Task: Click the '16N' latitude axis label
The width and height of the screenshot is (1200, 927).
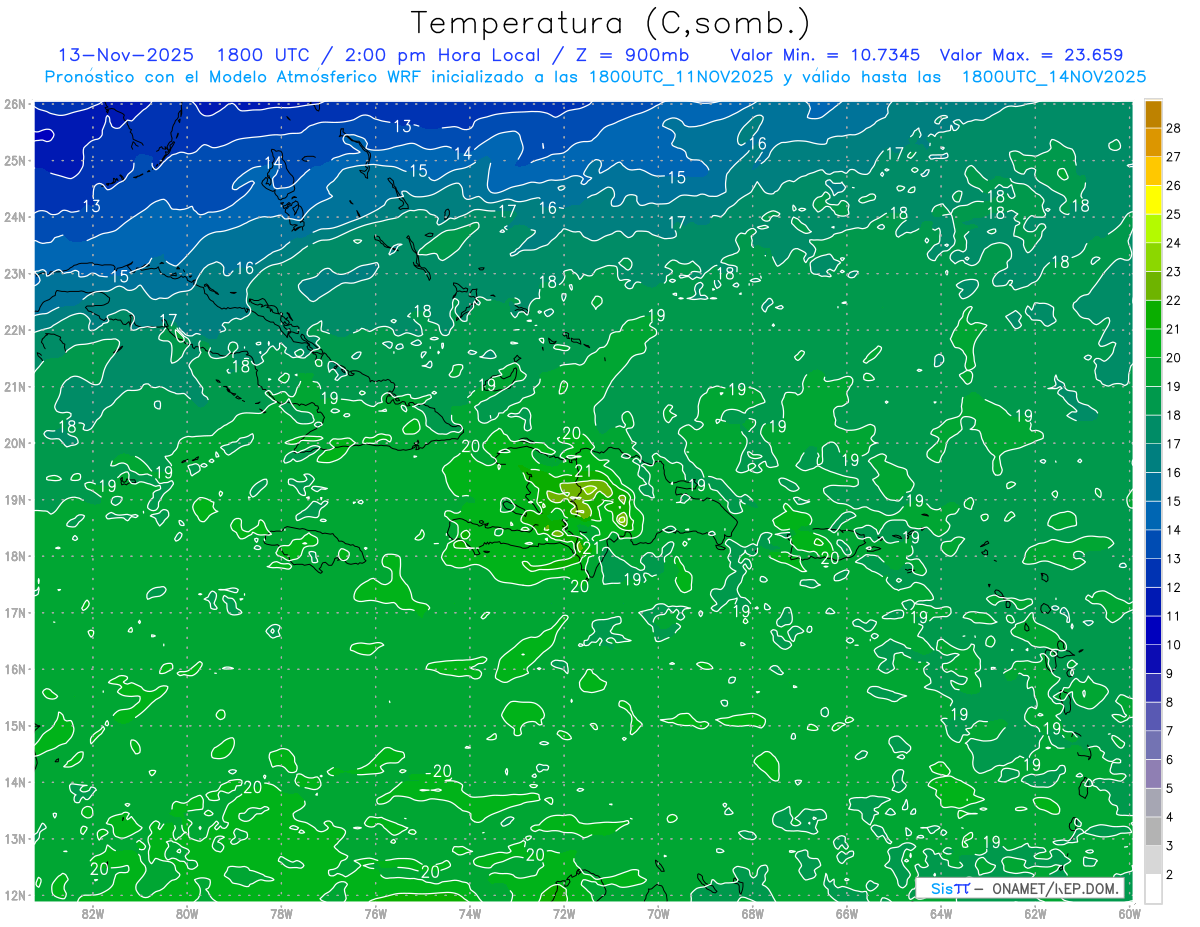Action: coord(15,669)
